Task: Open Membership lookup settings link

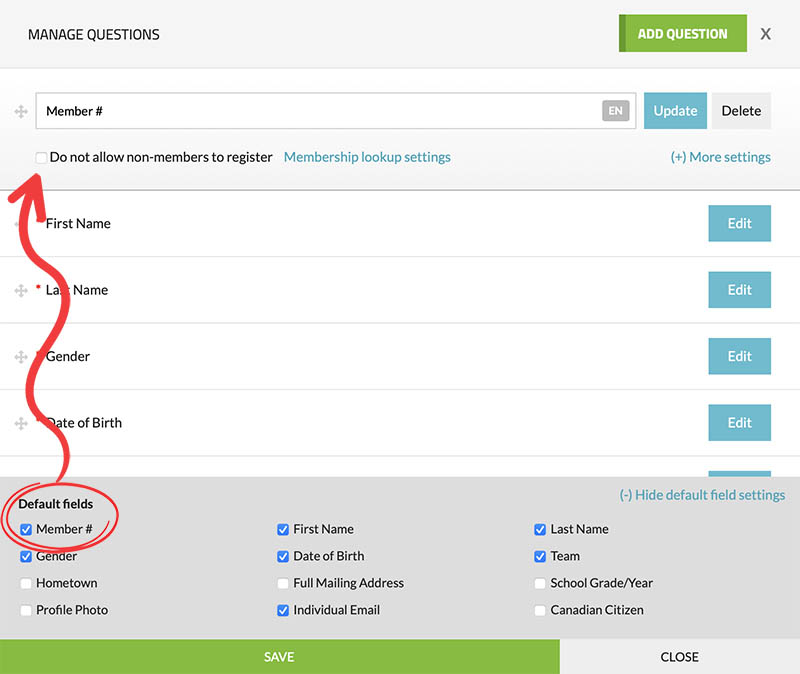Action: [x=367, y=157]
